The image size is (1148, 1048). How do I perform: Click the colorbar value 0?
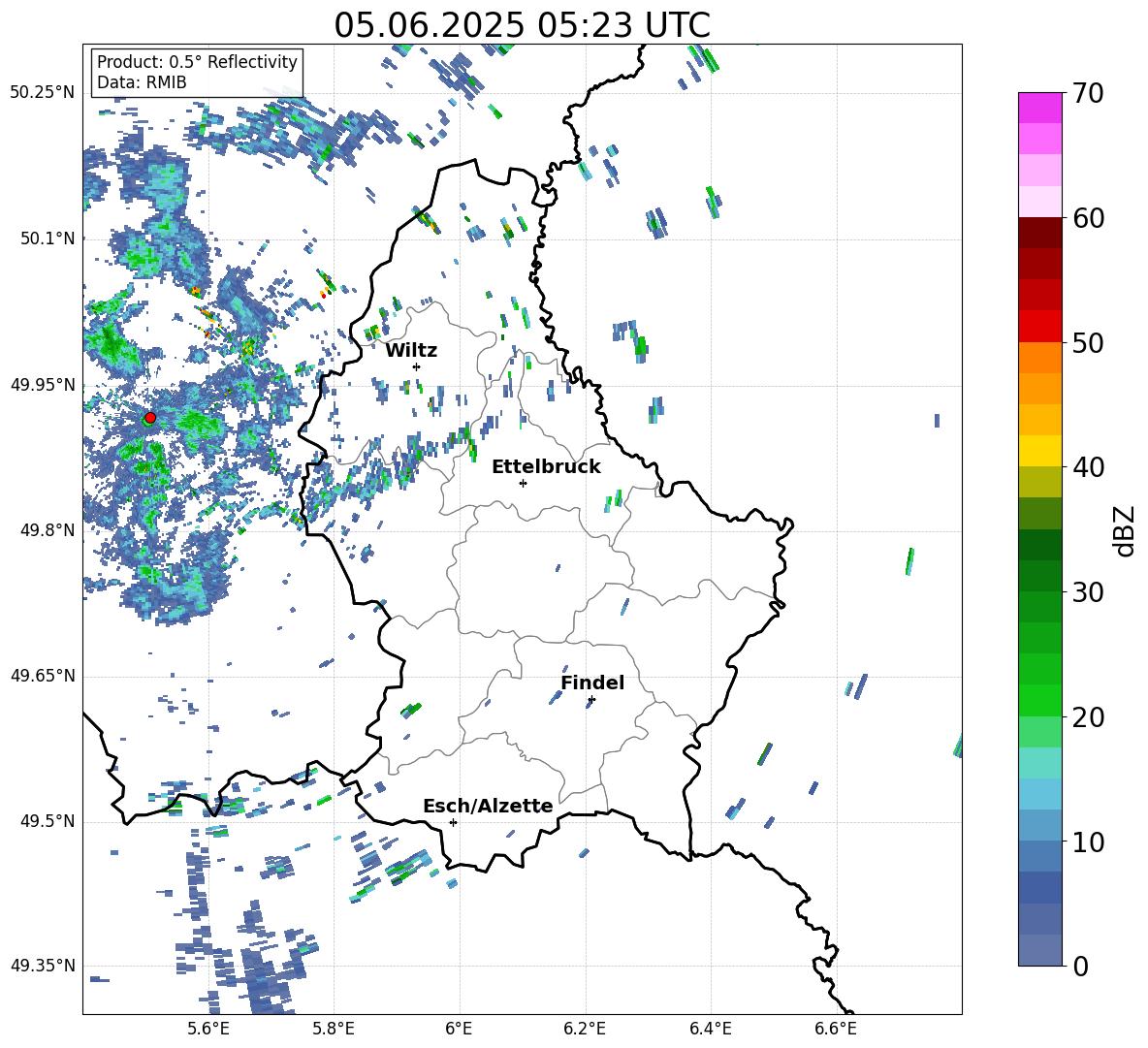(x=1080, y=966)
